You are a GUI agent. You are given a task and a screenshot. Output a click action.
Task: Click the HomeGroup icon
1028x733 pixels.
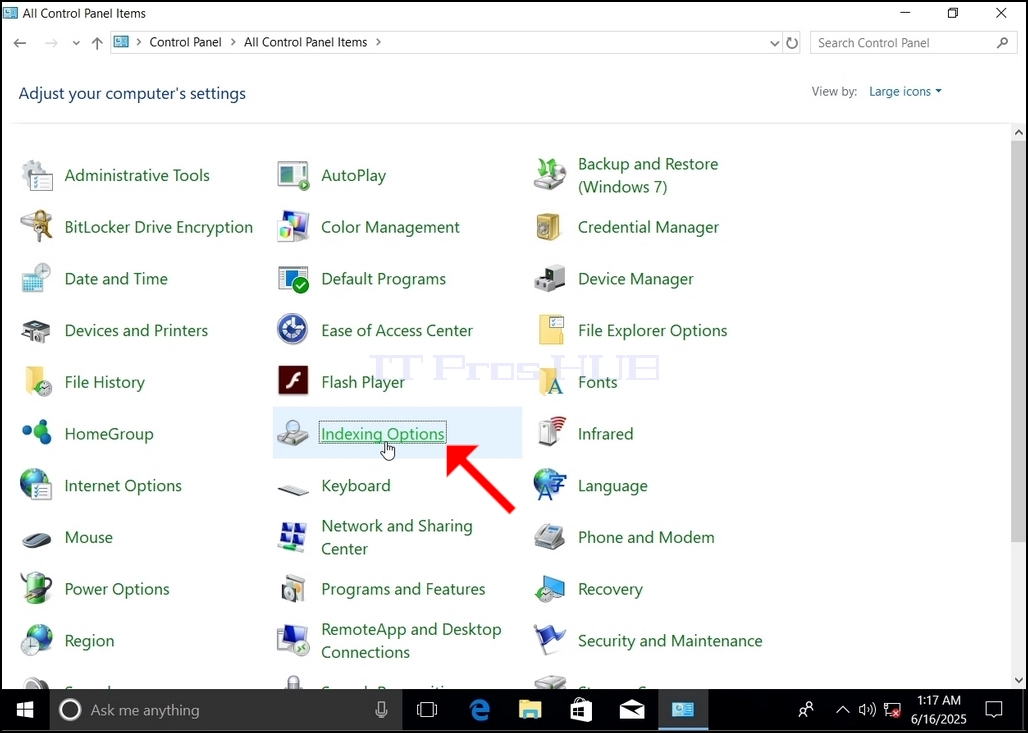pos(37,433)
